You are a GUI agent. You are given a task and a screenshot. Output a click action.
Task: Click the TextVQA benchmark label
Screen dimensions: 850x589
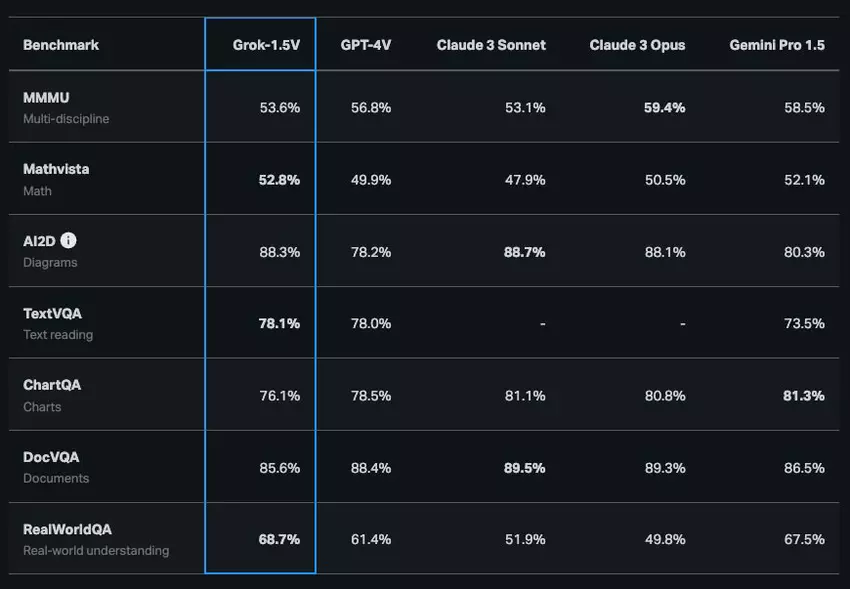coord(51,313)
